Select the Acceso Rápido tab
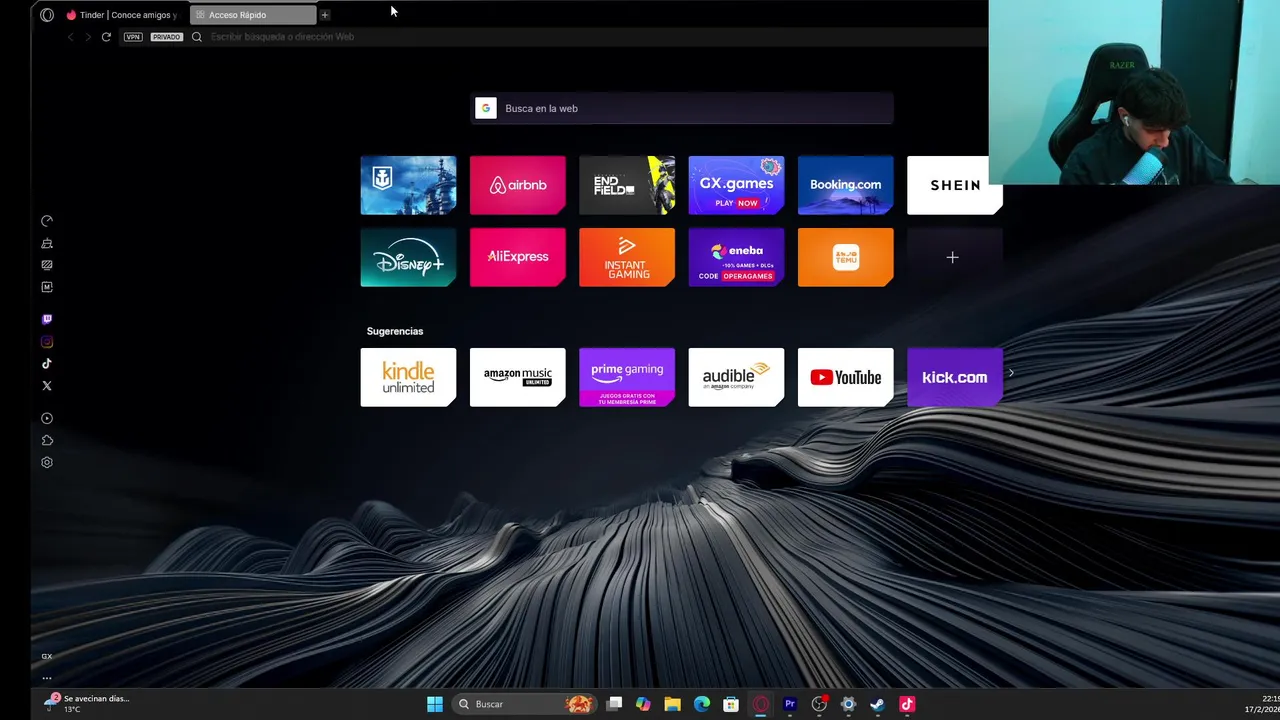1280x720 pixels. tap(253, 15)
